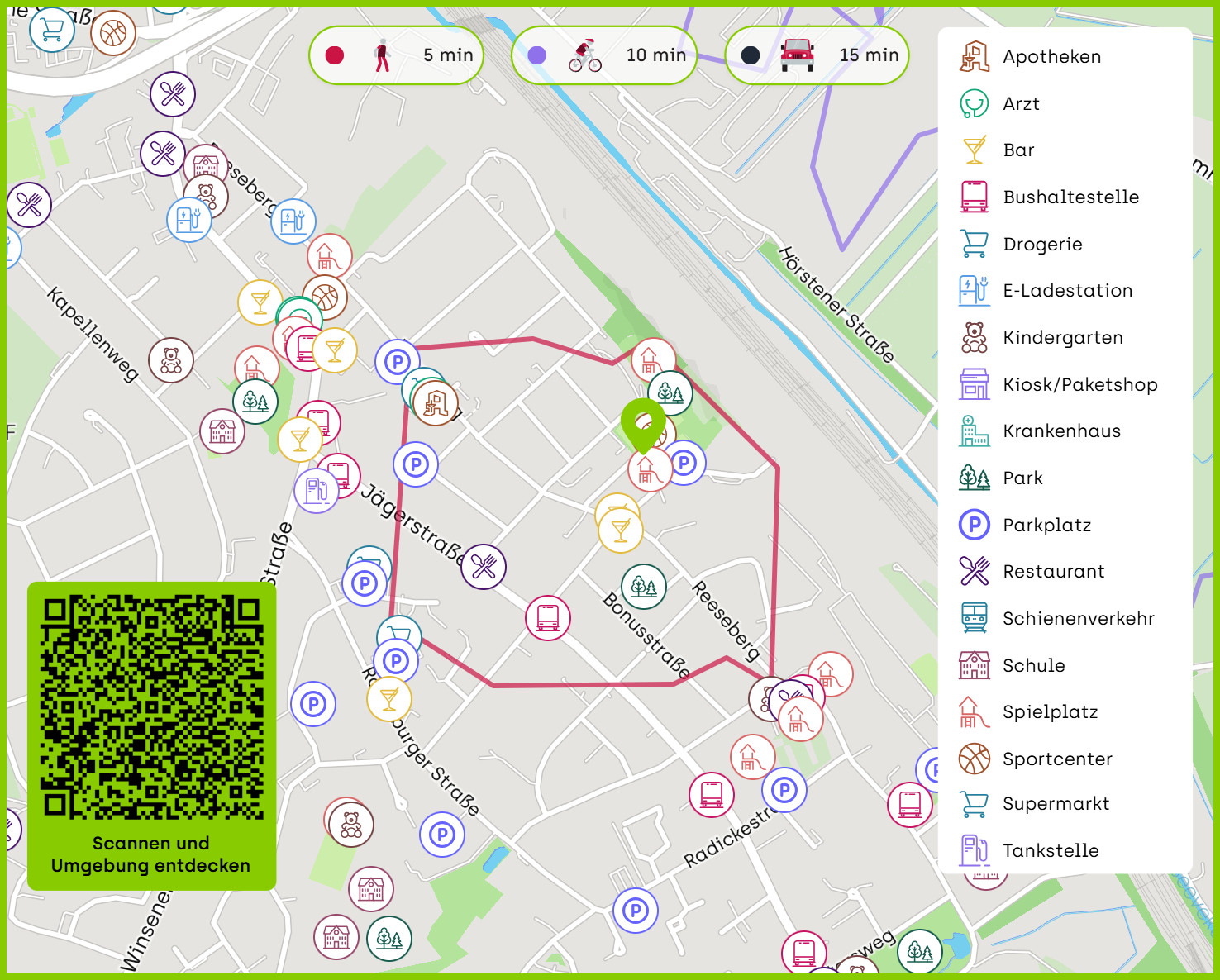Open park marker above the Bonusstraße label
Viewport: 1220px width, 980px height.
point(644,587)
